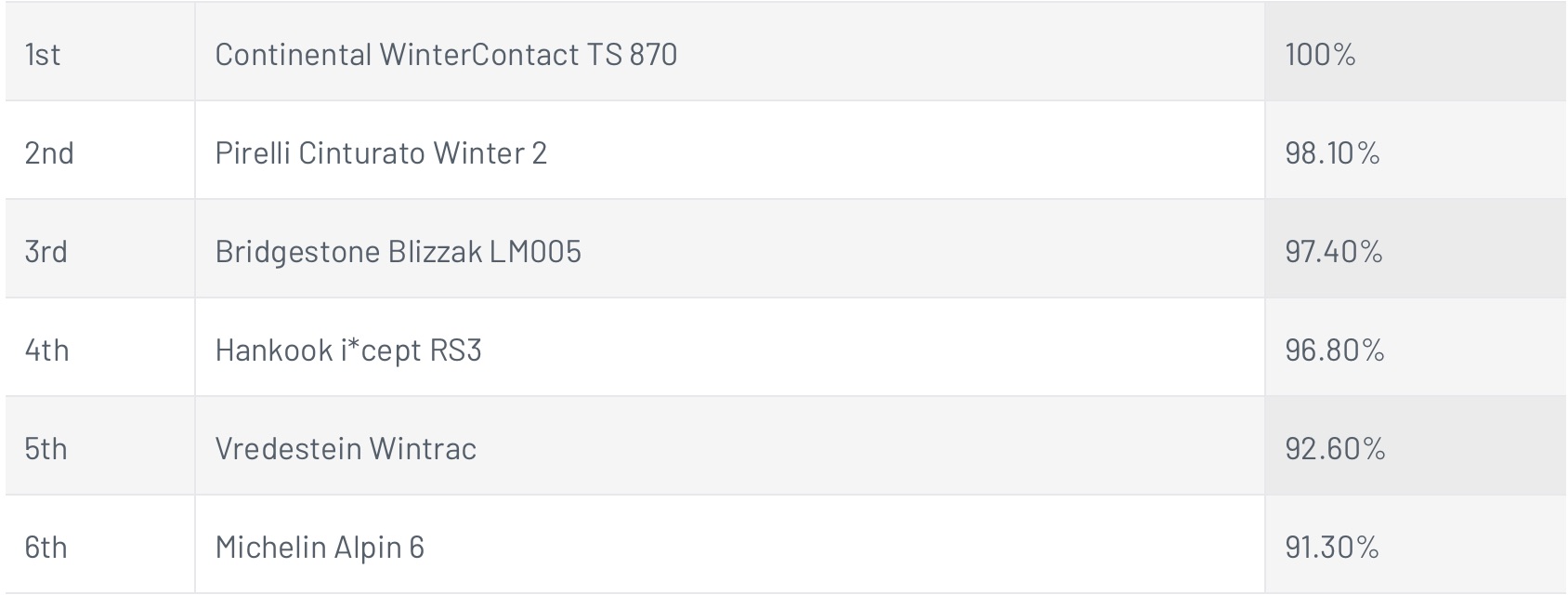Open the Michelin Alpin 6 entry

[x=320, y=547]
